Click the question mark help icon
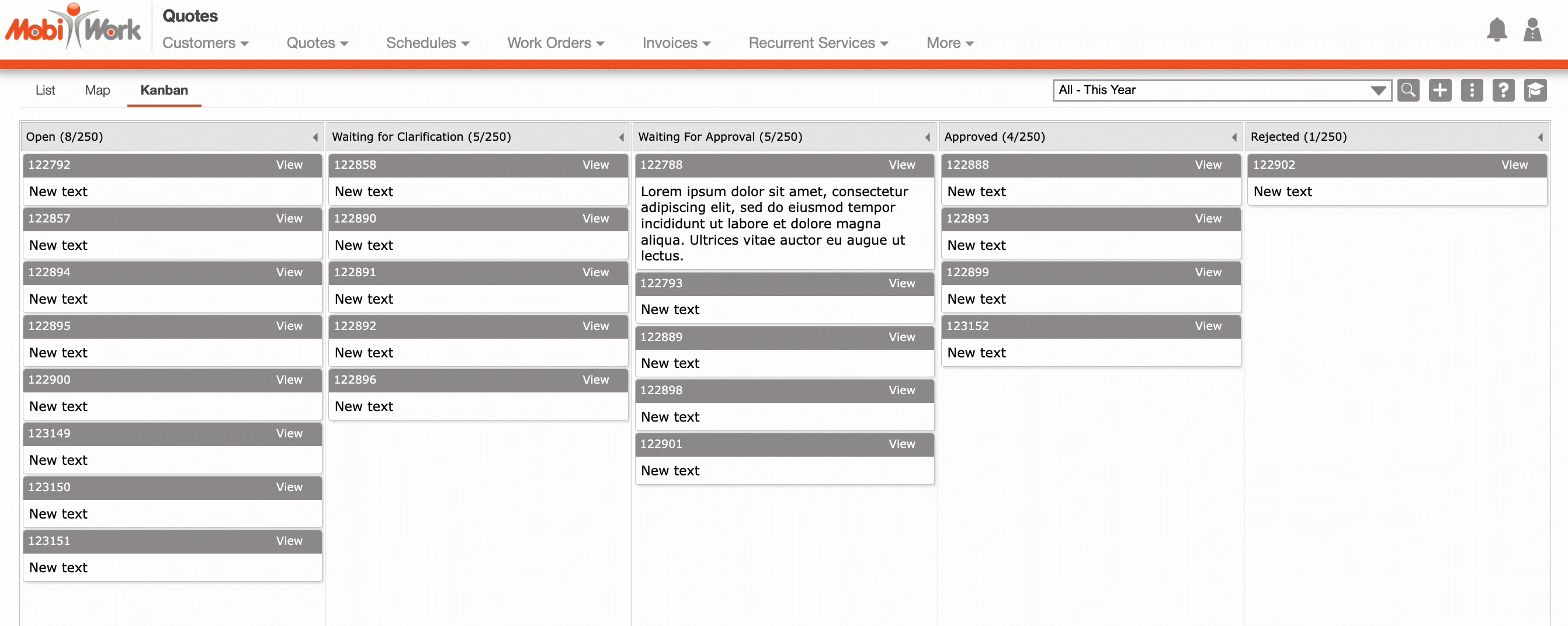1568x626 pixels. click(x=1503, y=90)
